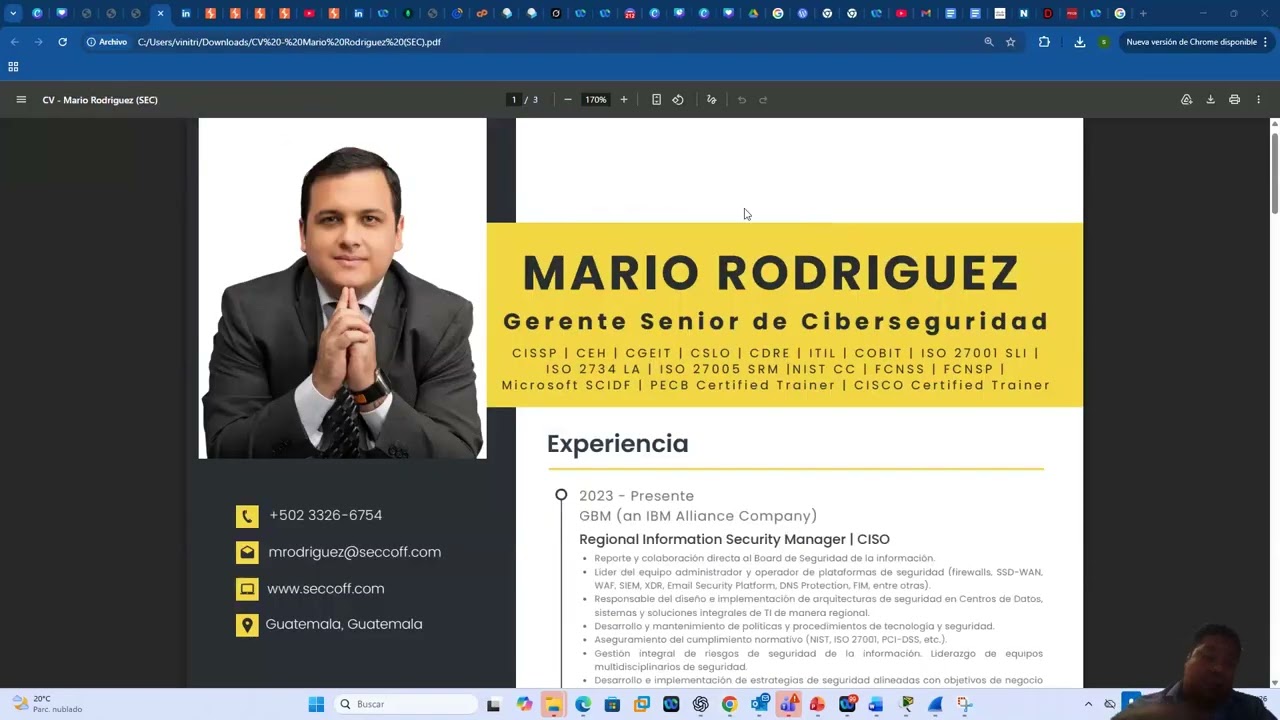Image resolution: width=1280 pixels, height=720 pixels.
Task: Click the redo arrow in PDF toolbar
Action: coord(763,100)
